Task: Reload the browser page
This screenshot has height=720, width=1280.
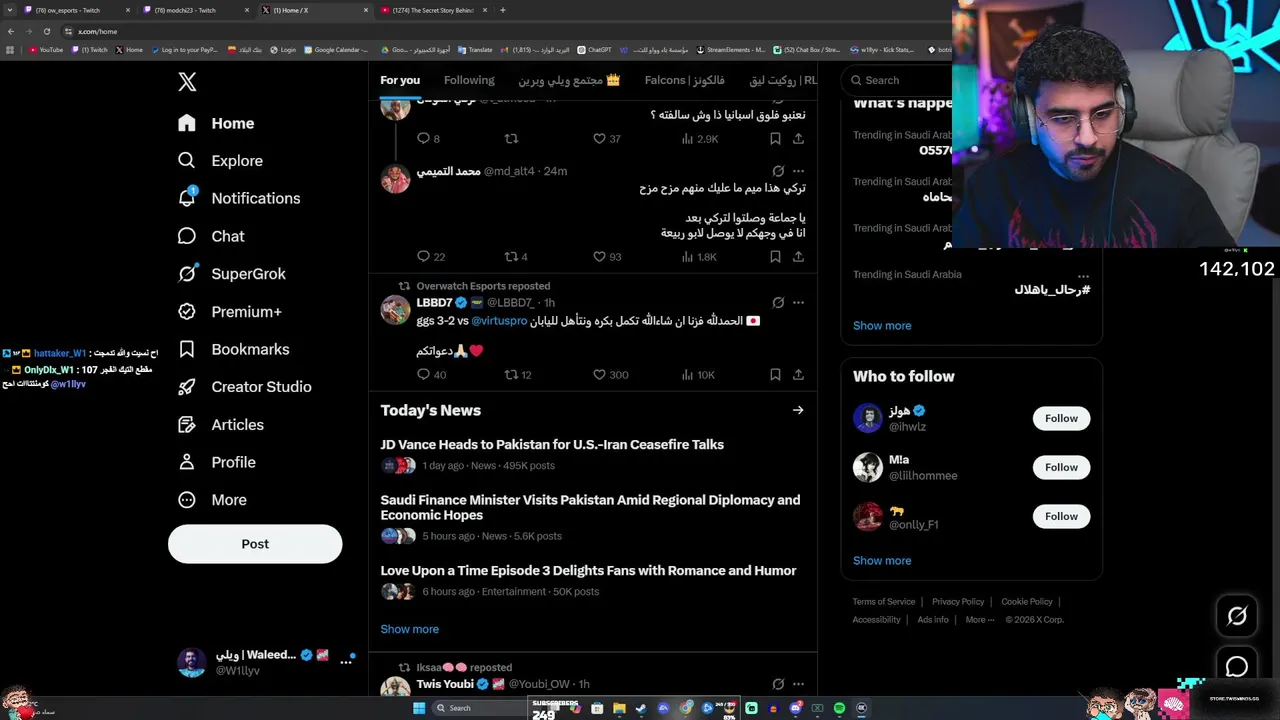Action: click(46, 31)
